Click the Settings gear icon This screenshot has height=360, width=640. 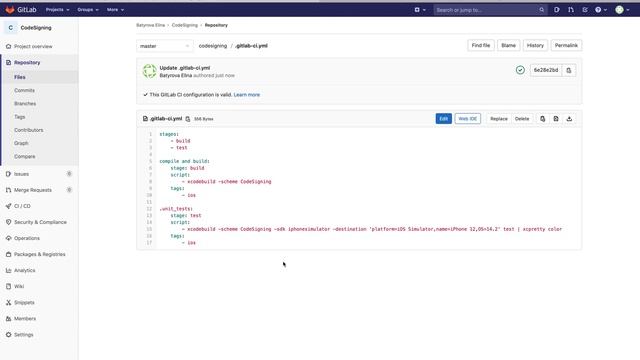8,335
